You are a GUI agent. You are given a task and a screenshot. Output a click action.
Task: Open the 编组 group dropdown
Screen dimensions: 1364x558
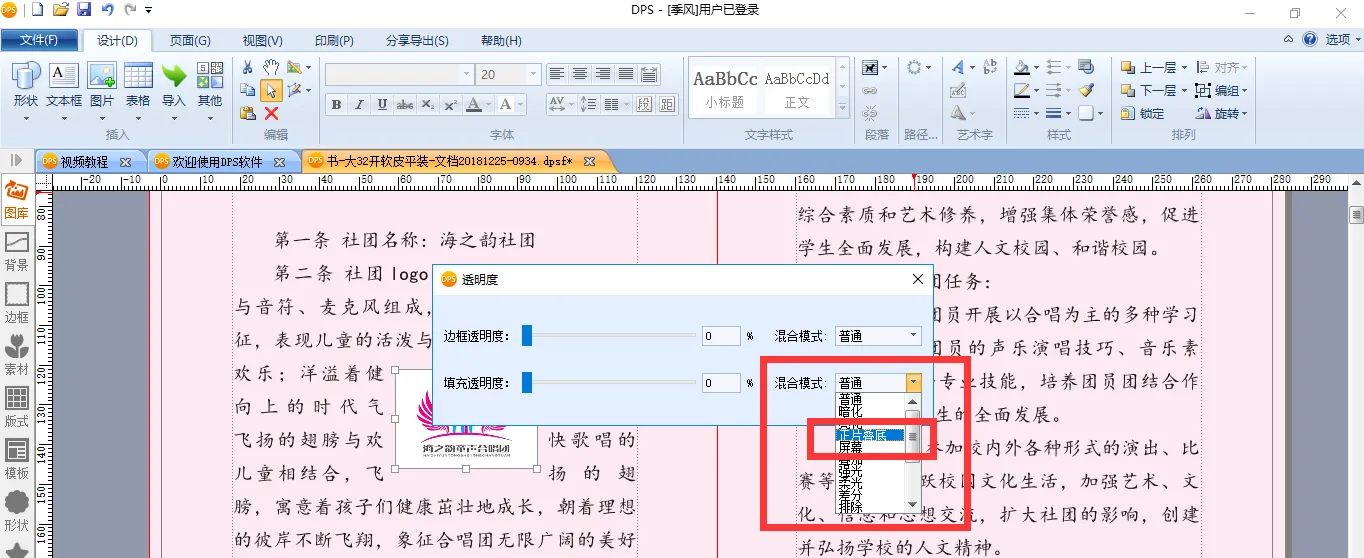click(x=1222, y=91)
